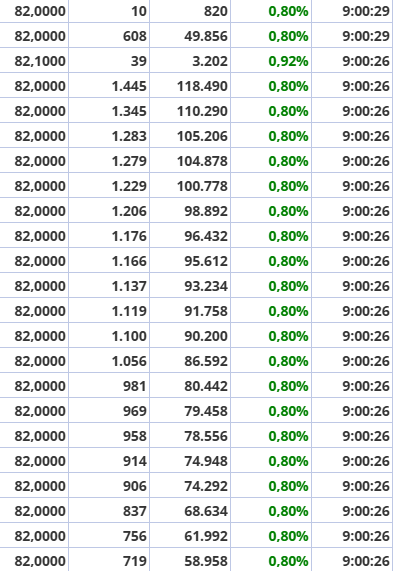The height and width of the screenshot is (576, 395).
Task: Click the volume cell 1.100
Action: coord(109,336)
